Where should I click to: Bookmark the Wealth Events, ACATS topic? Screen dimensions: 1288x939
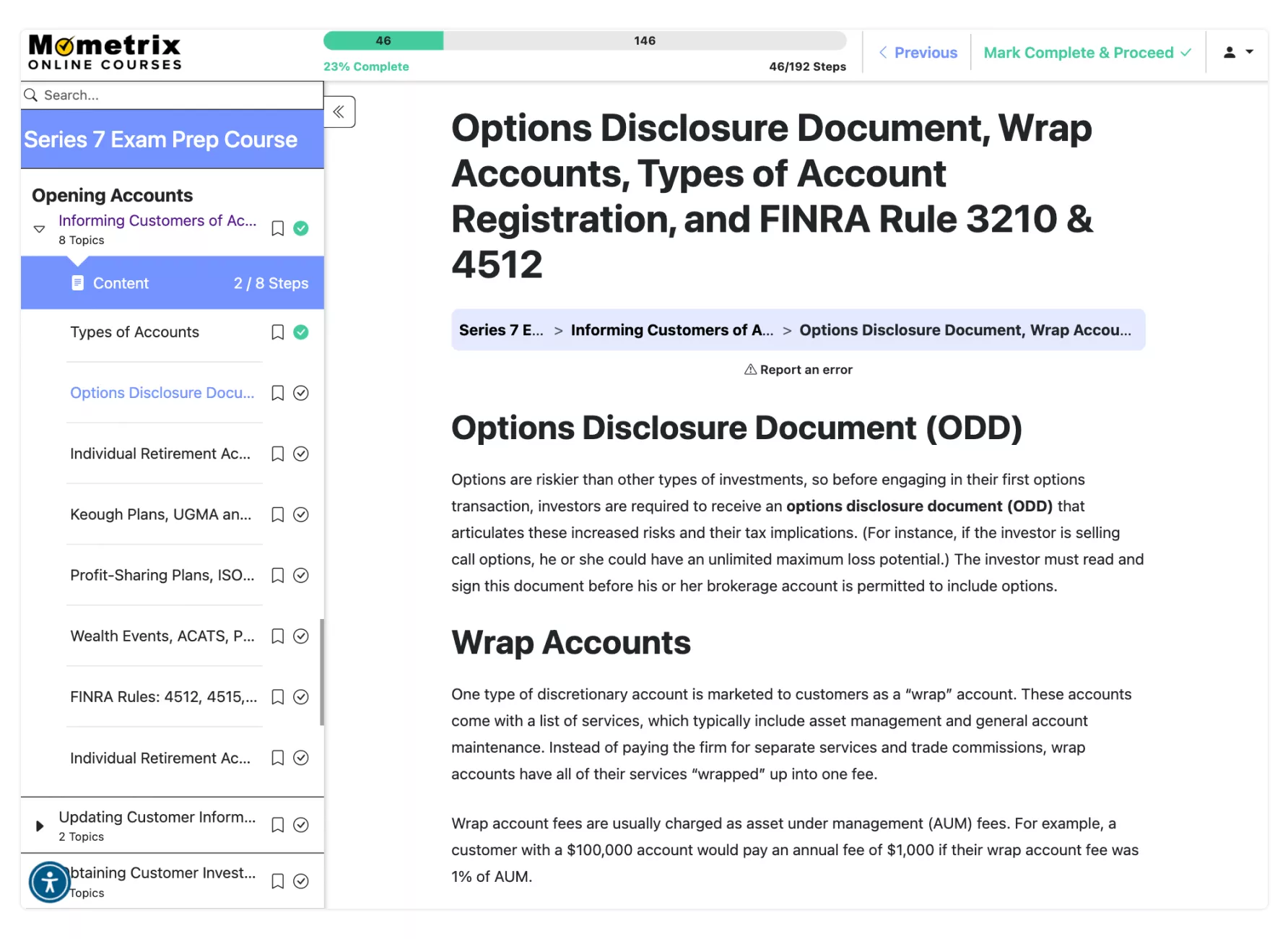click(277, 636)
